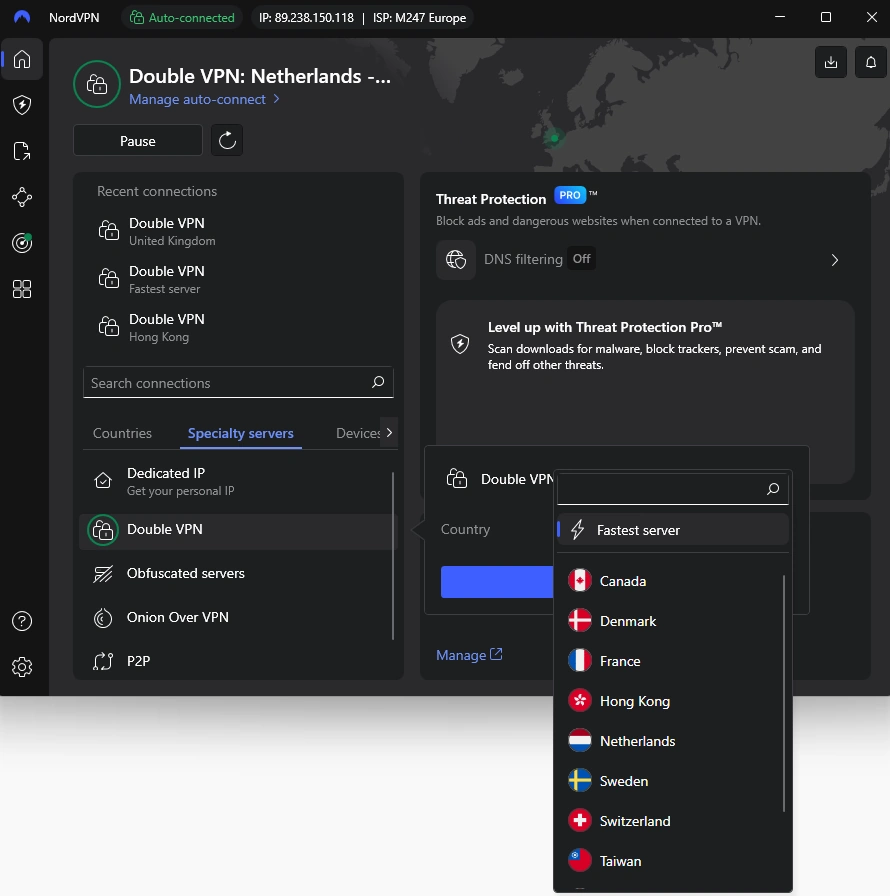Image resolution: width=890 pixels, height=896 pixels.
Task: Switch to the Countries tab
Action: click(x=122, y=433)
